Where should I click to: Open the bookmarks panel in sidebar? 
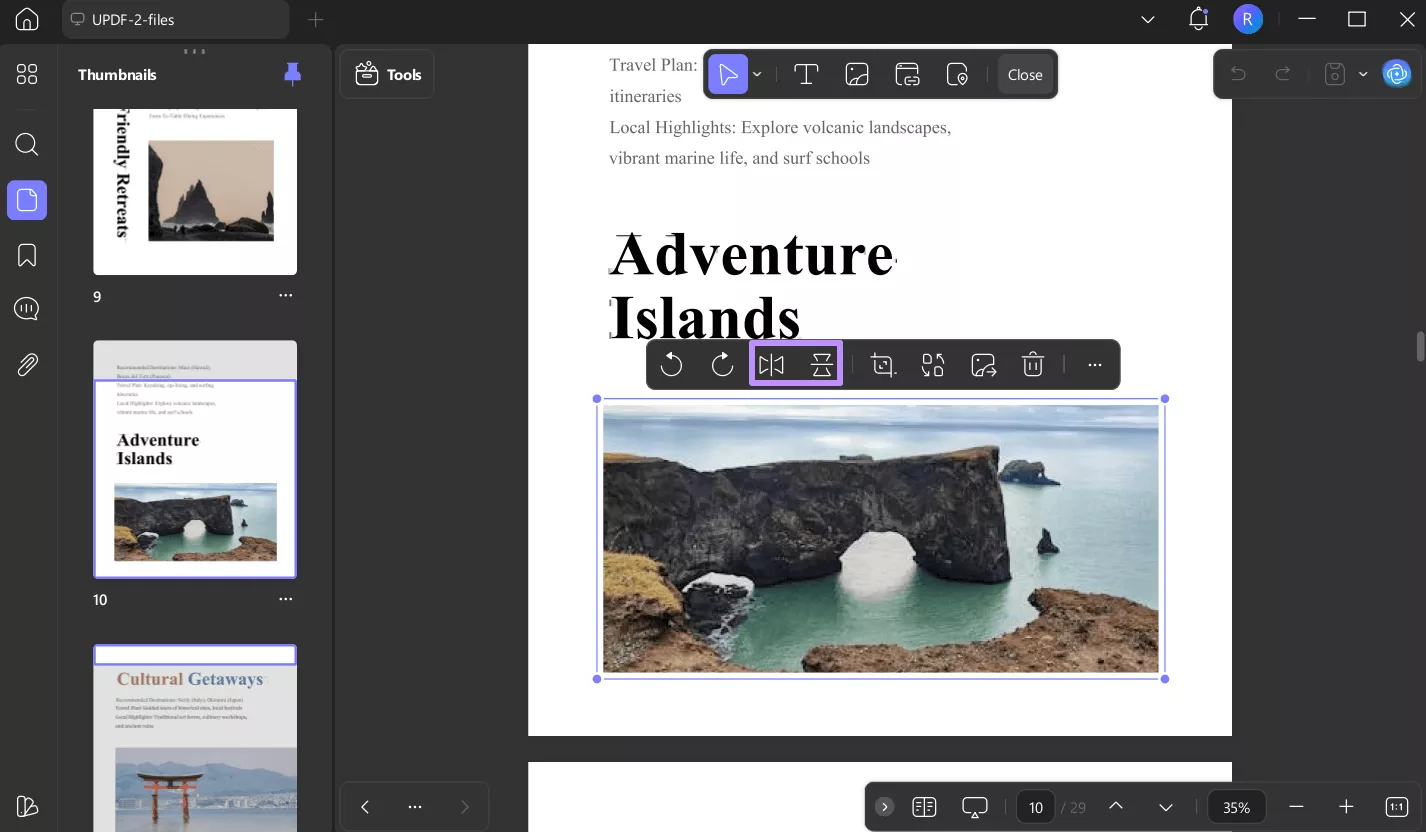(27, 255)
